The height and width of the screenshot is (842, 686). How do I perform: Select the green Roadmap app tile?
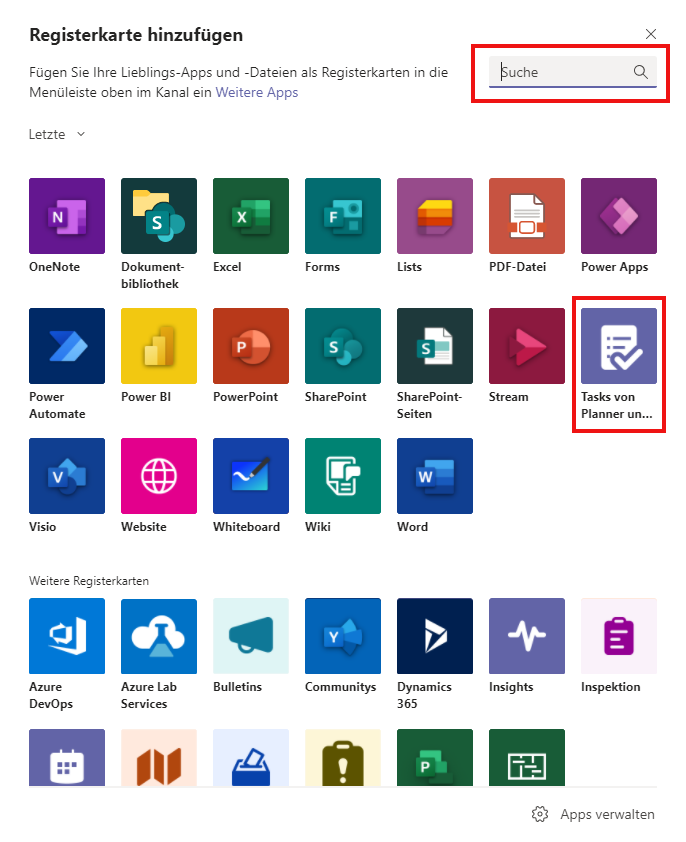(x=526, y=758)
